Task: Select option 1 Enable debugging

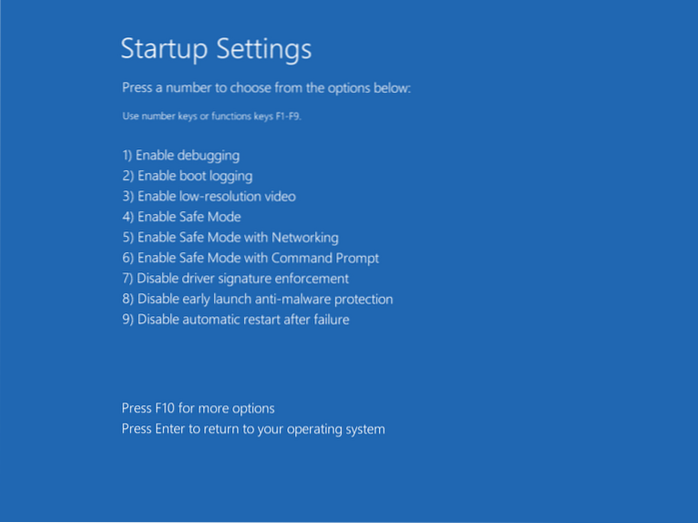Action: tap(180, 155)
